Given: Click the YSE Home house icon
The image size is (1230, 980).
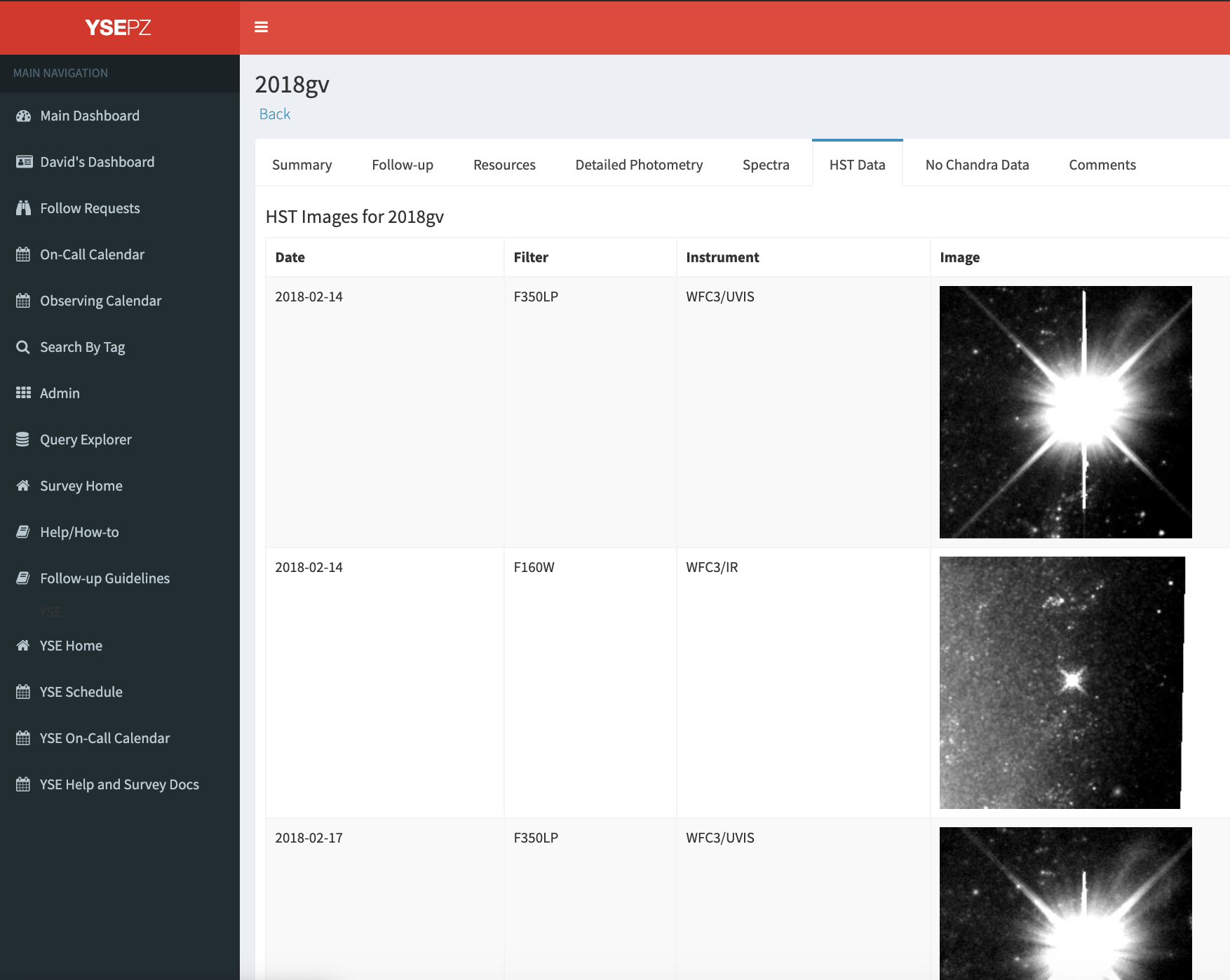Looking at the screenshot, I should 23,646.
